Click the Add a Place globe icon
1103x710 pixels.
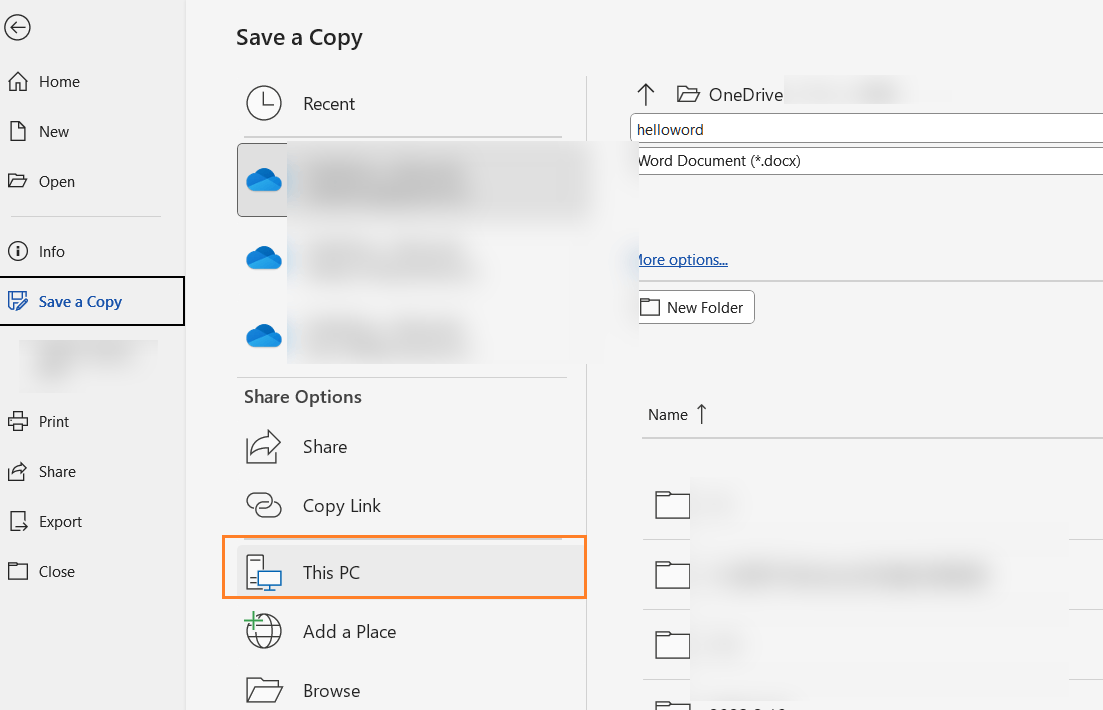point(263,631)
